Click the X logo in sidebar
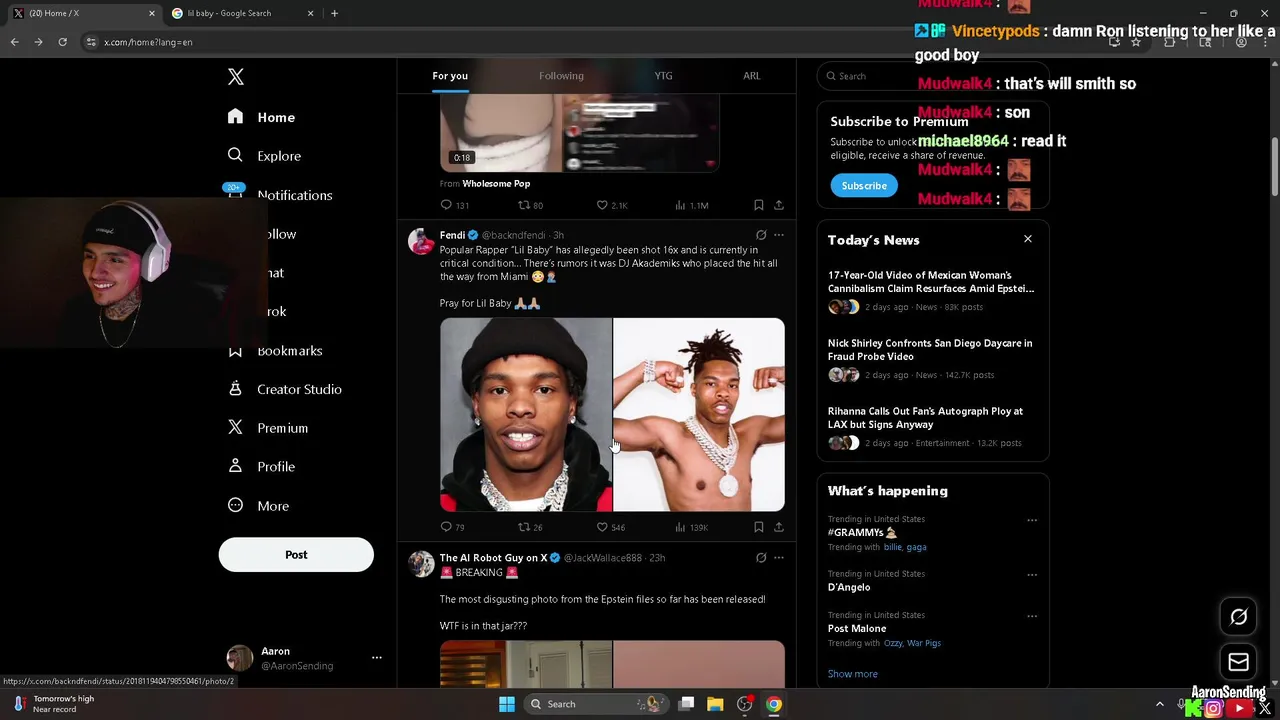 click(x=235, y=77)
